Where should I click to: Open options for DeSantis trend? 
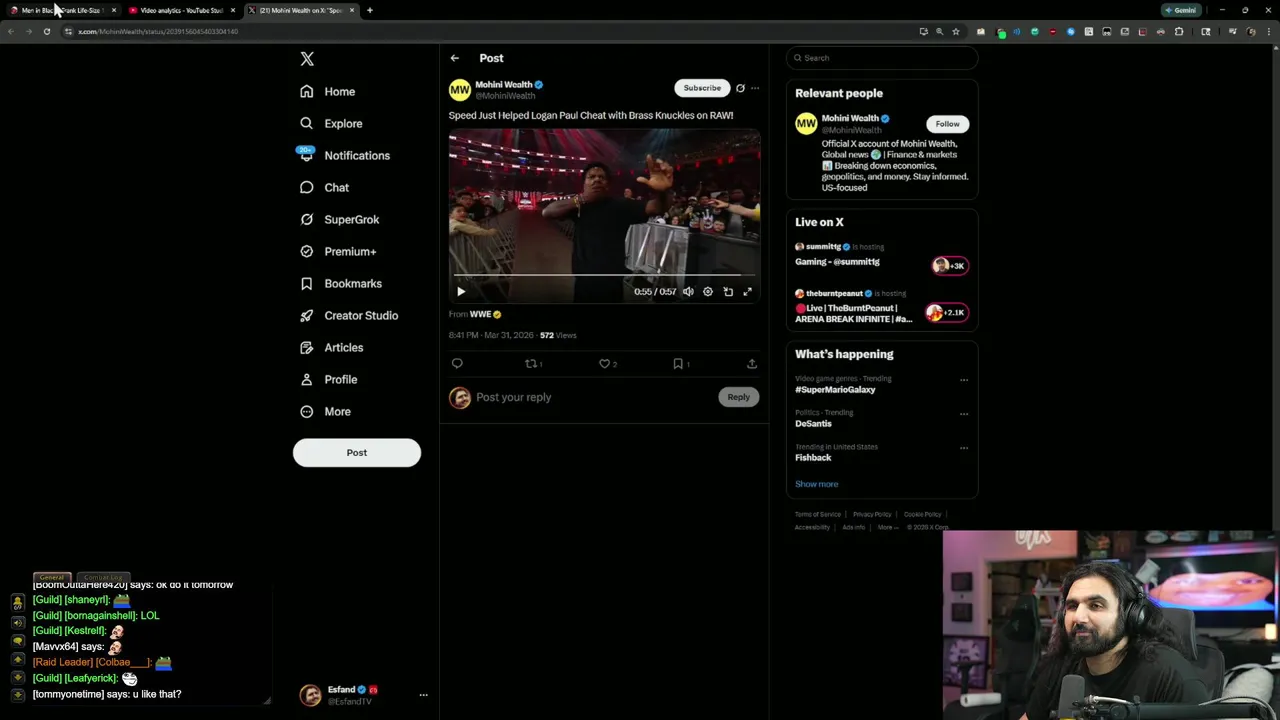(x=964, y=414)
